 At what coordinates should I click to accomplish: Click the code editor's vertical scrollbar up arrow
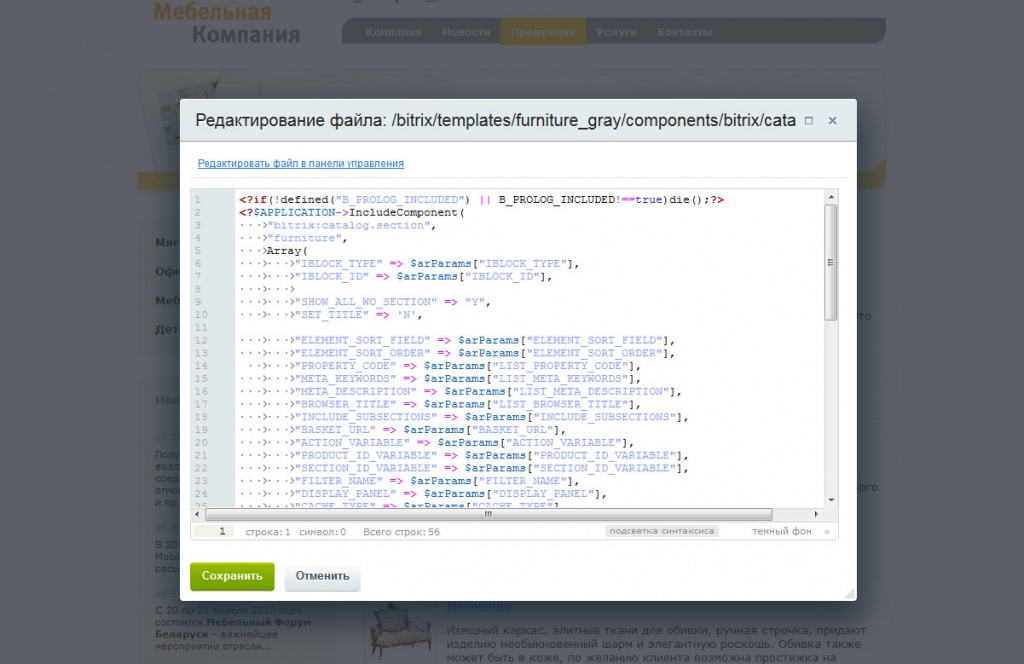[x=831, y=197]
